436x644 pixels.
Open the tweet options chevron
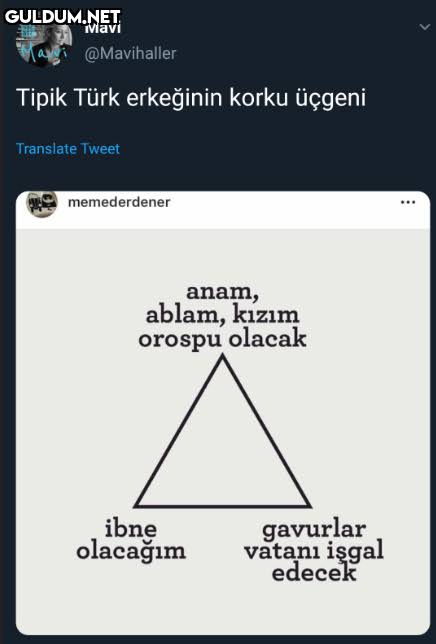tap(425, 27)
